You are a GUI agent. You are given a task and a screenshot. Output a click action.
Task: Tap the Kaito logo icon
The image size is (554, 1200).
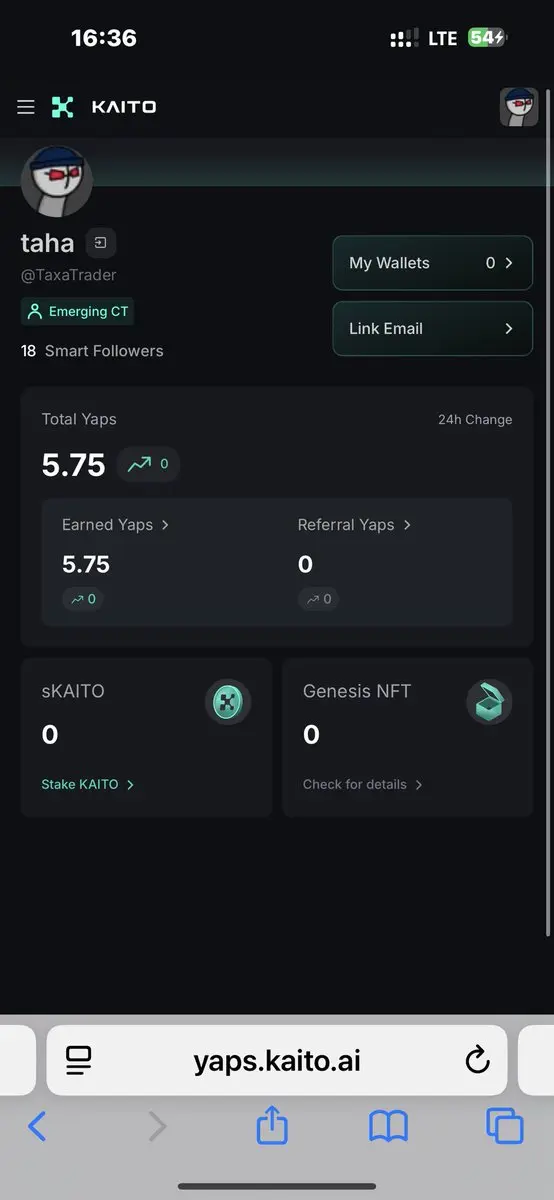[63, 107]
